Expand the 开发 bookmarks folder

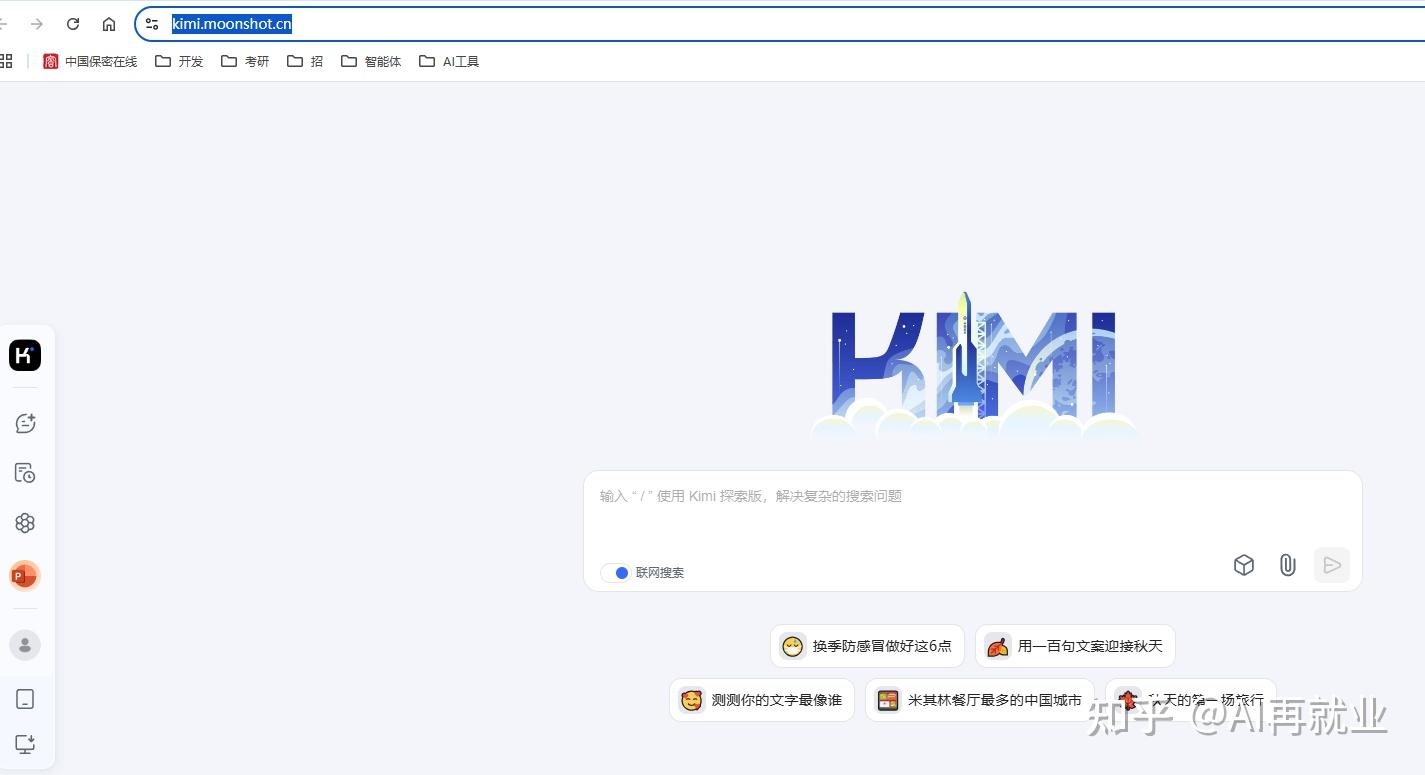pyautogui.click(x=178, y=61)
